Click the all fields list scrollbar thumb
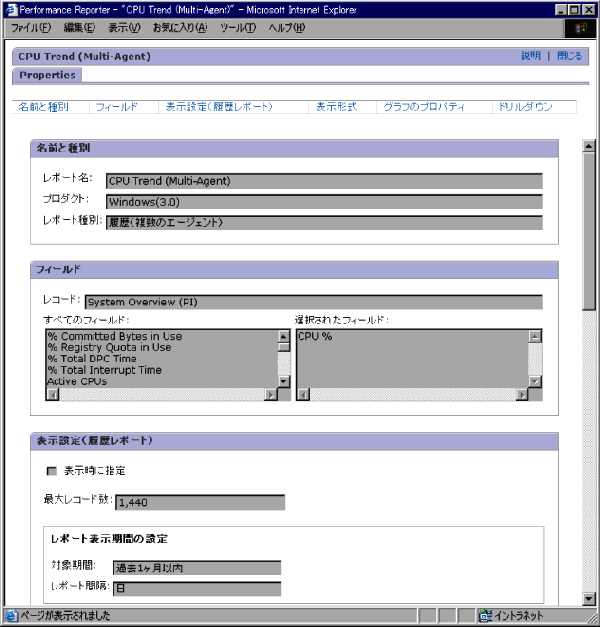Screen dimensions: 600x627 284,347
